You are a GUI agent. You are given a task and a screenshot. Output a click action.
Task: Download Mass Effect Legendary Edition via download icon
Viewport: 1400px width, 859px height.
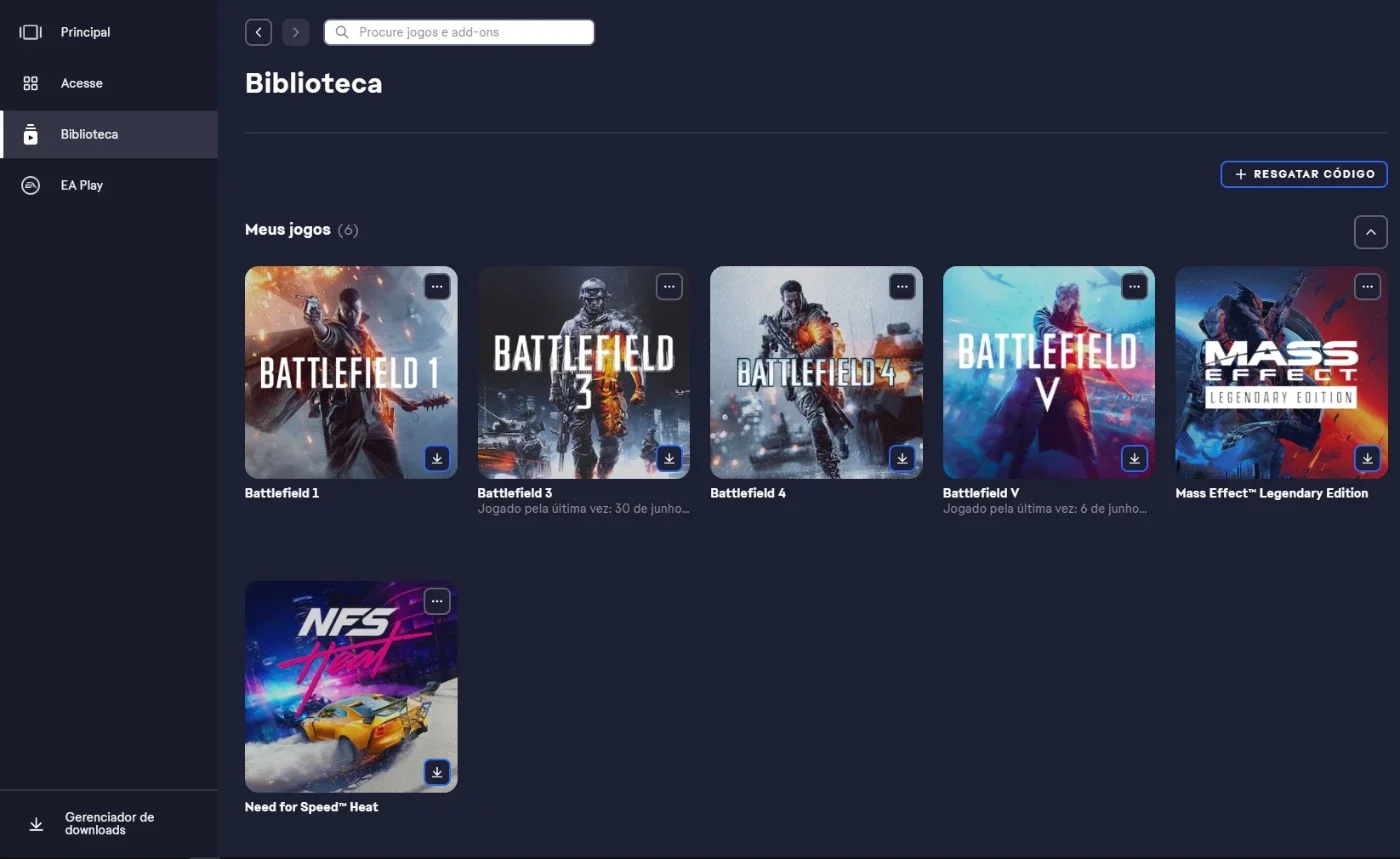(1367, 458)
